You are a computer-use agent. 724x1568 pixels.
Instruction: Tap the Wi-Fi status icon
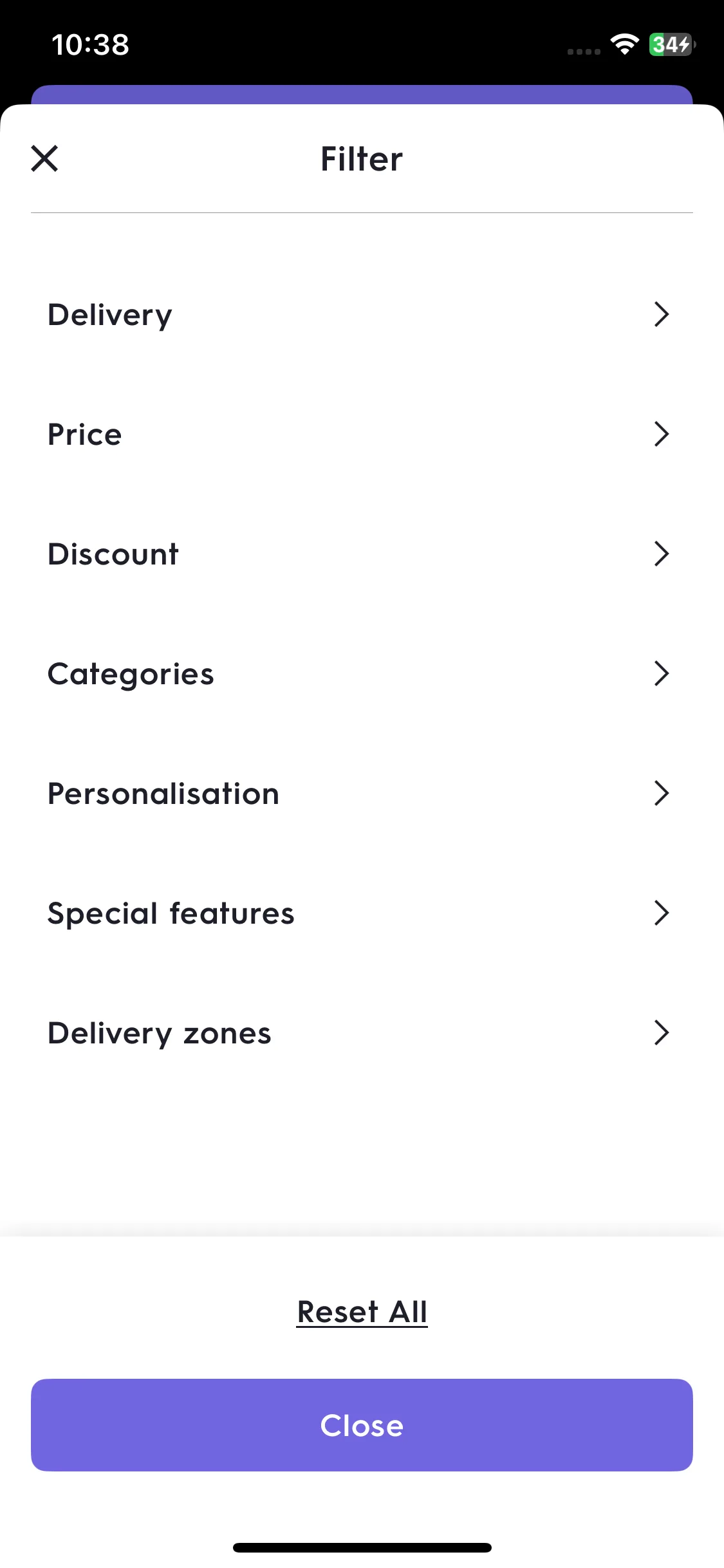[x=624, y=44]
